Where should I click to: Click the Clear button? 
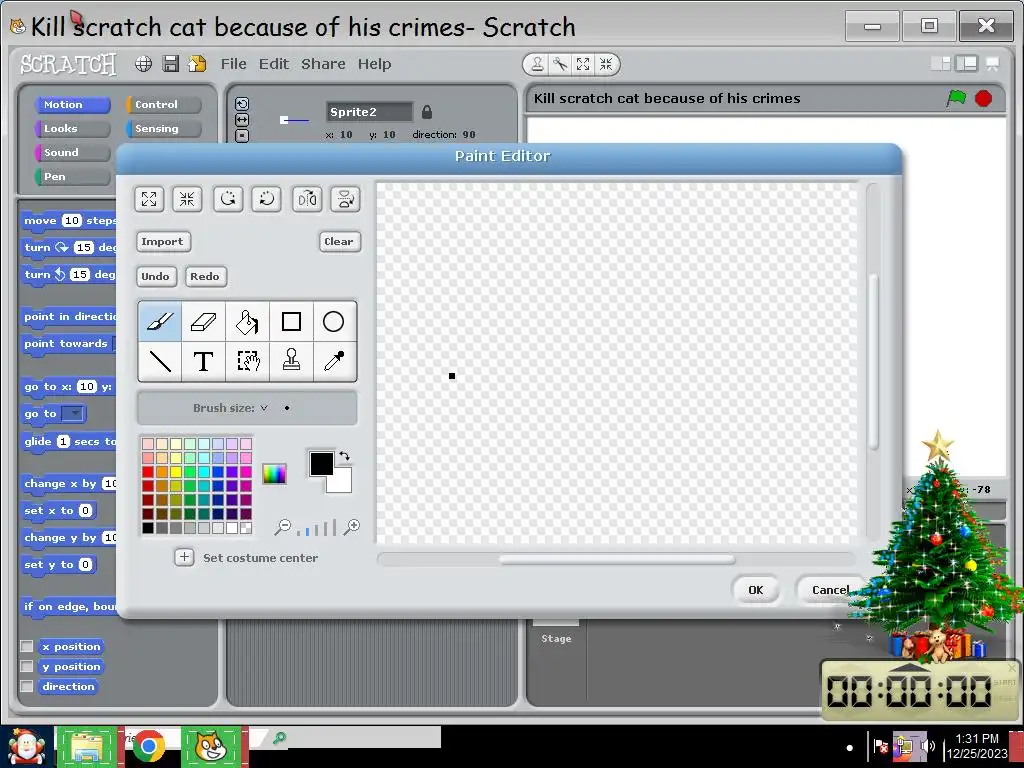339,242
